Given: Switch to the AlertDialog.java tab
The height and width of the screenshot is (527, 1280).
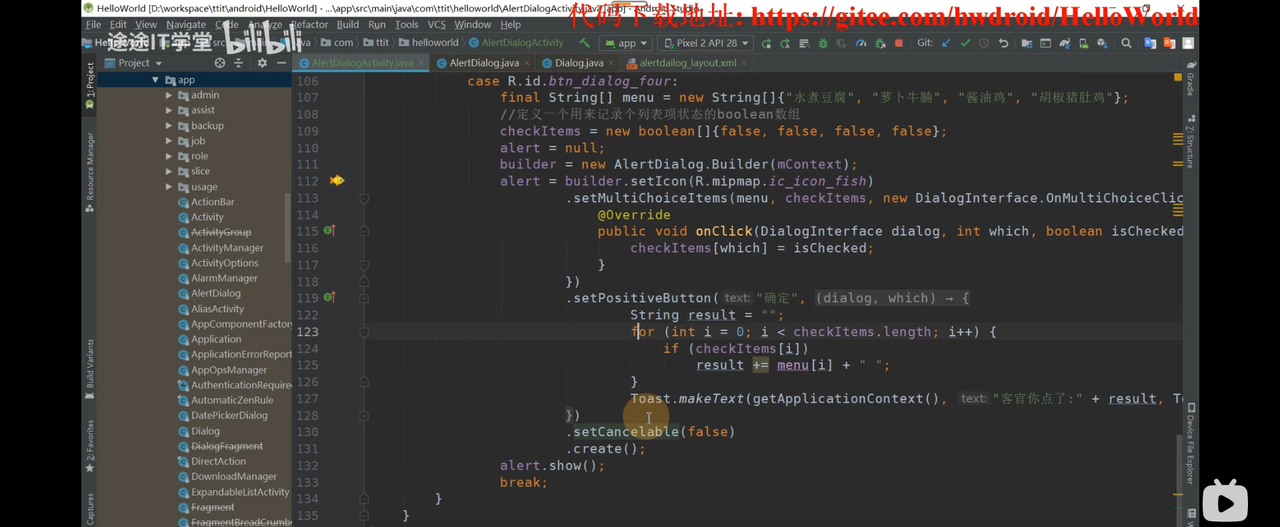Looking at the screenshot, I should [483, 62].
